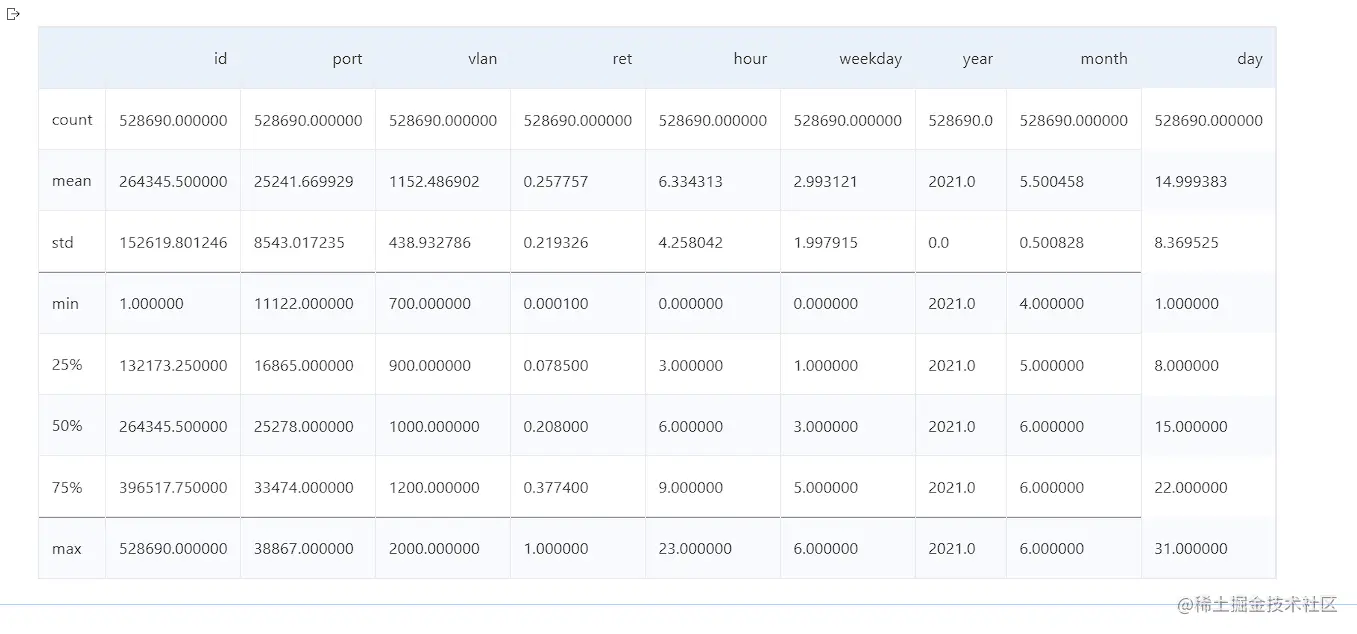Image resolution: width=1357 pixels, height=634 pixels.
Task: Select std month value 0.500828
Action: coord(1052,243)
